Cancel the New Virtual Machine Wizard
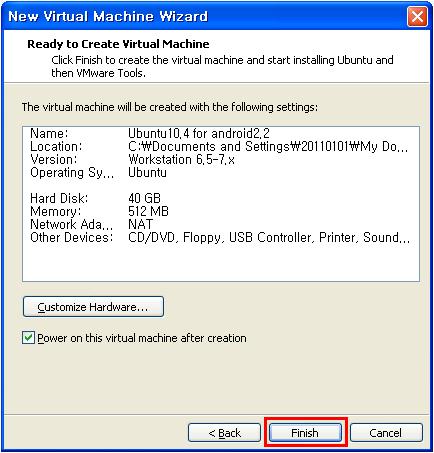 point(386,432)
